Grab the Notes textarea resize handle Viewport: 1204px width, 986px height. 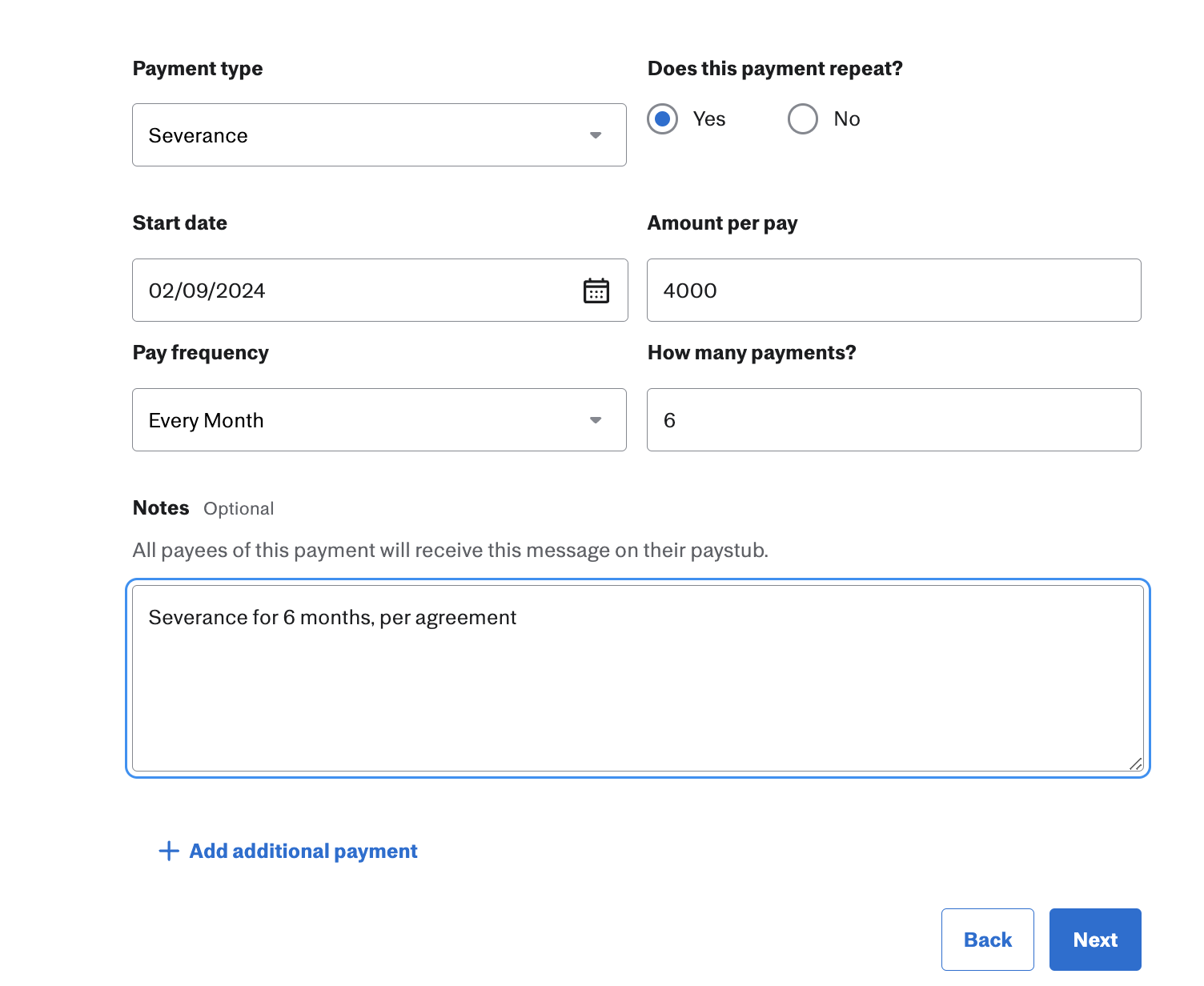pyautogui.click(x=1135, y=764)
